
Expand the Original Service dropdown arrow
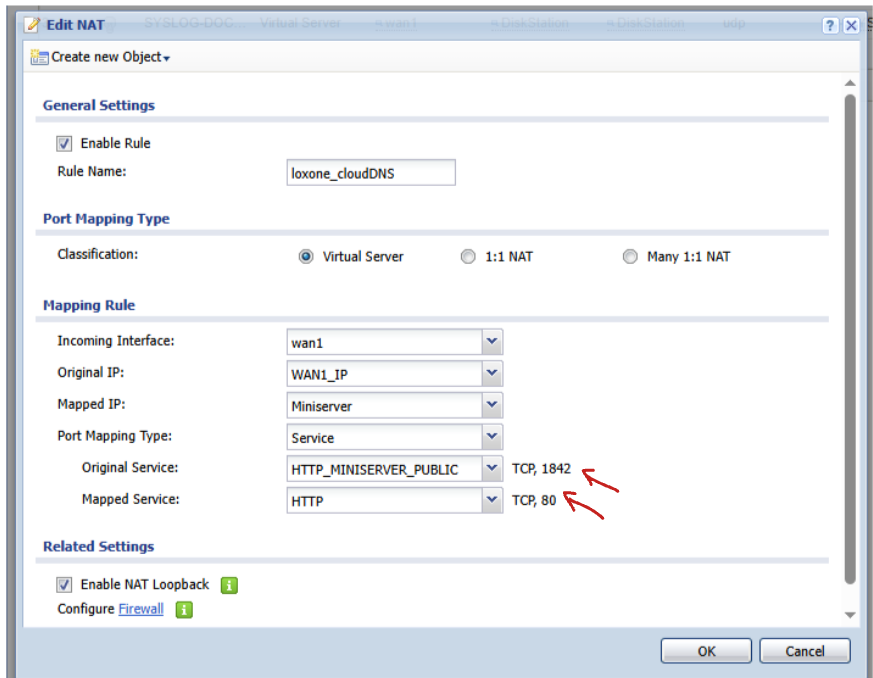pos(492,468)
